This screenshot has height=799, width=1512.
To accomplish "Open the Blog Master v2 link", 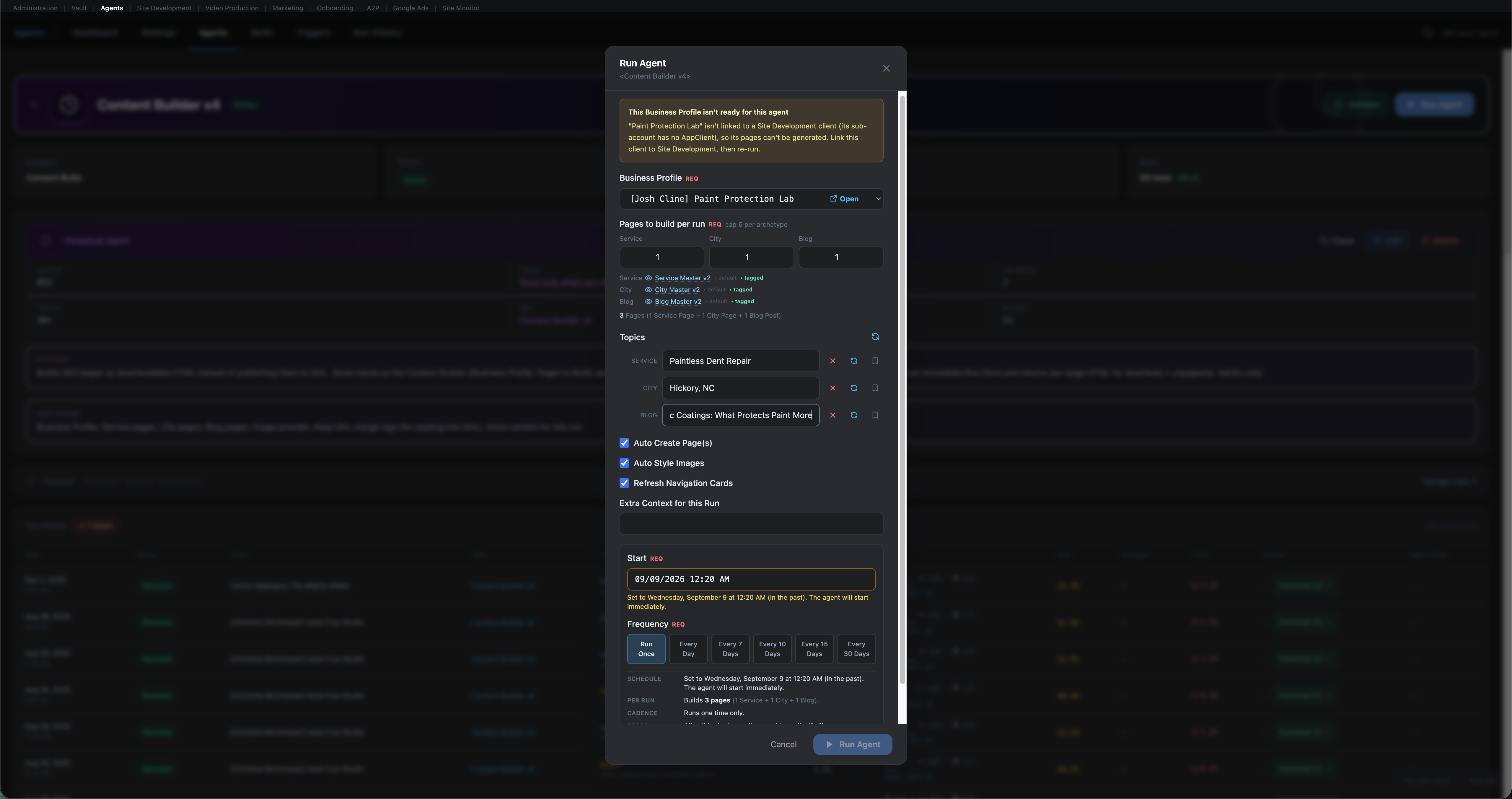I will pos(678,302).
